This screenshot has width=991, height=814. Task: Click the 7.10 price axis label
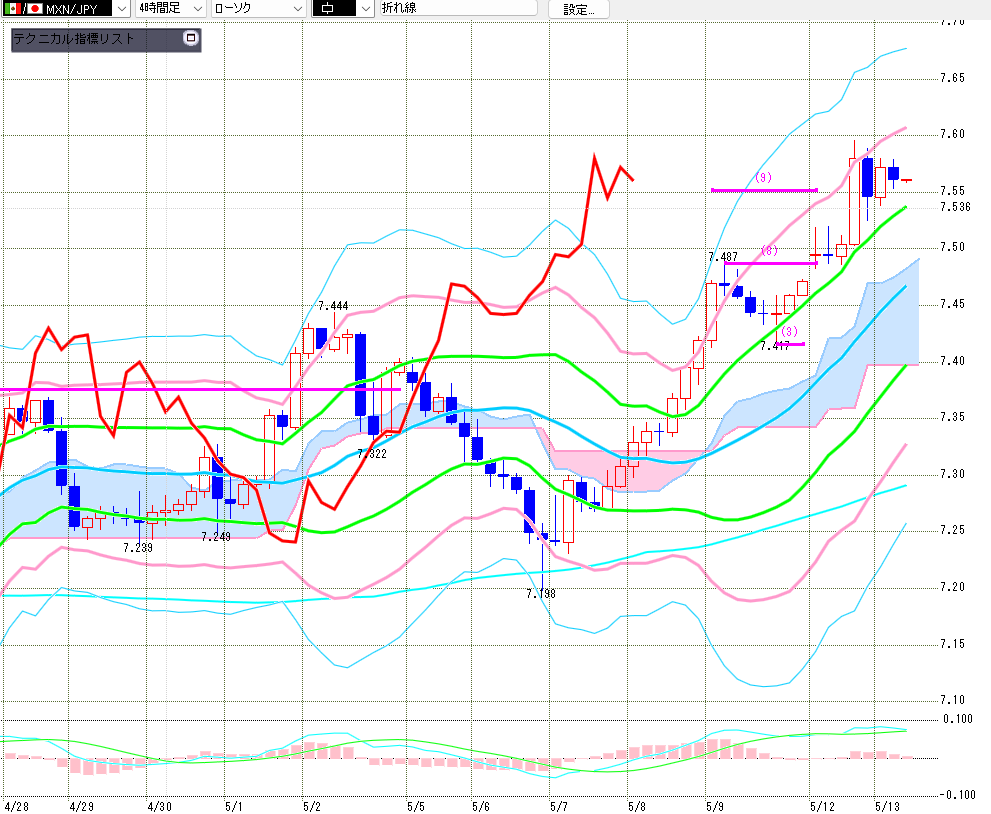[x=952, y=700]
